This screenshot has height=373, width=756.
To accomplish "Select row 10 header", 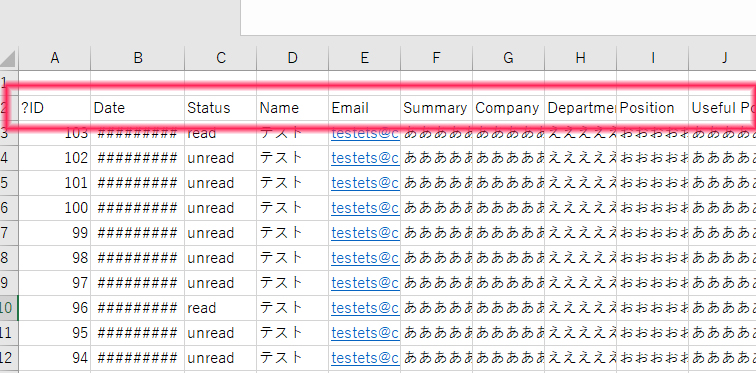I will pos(9,308).
